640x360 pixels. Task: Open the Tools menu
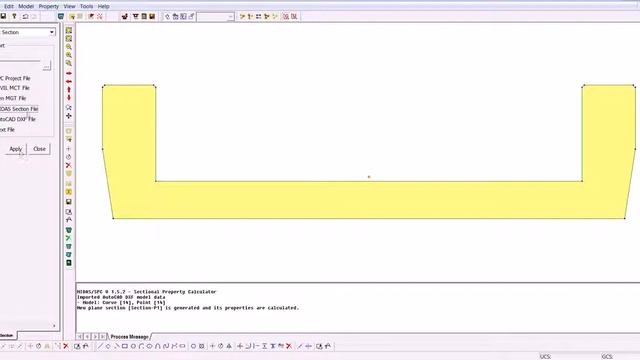click(86, 6)
